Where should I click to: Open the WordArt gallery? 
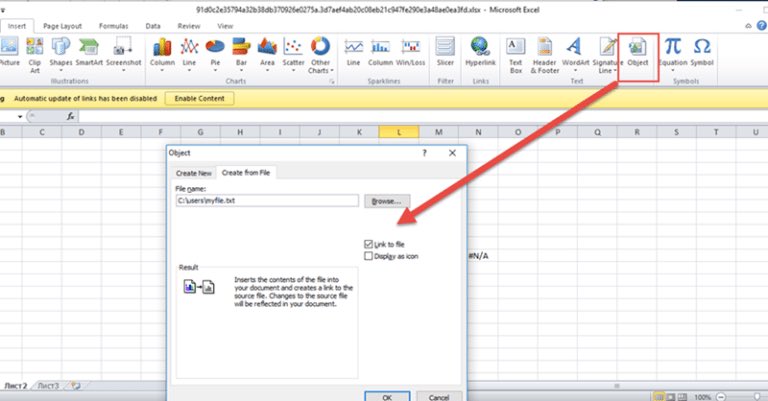[576, 54]
